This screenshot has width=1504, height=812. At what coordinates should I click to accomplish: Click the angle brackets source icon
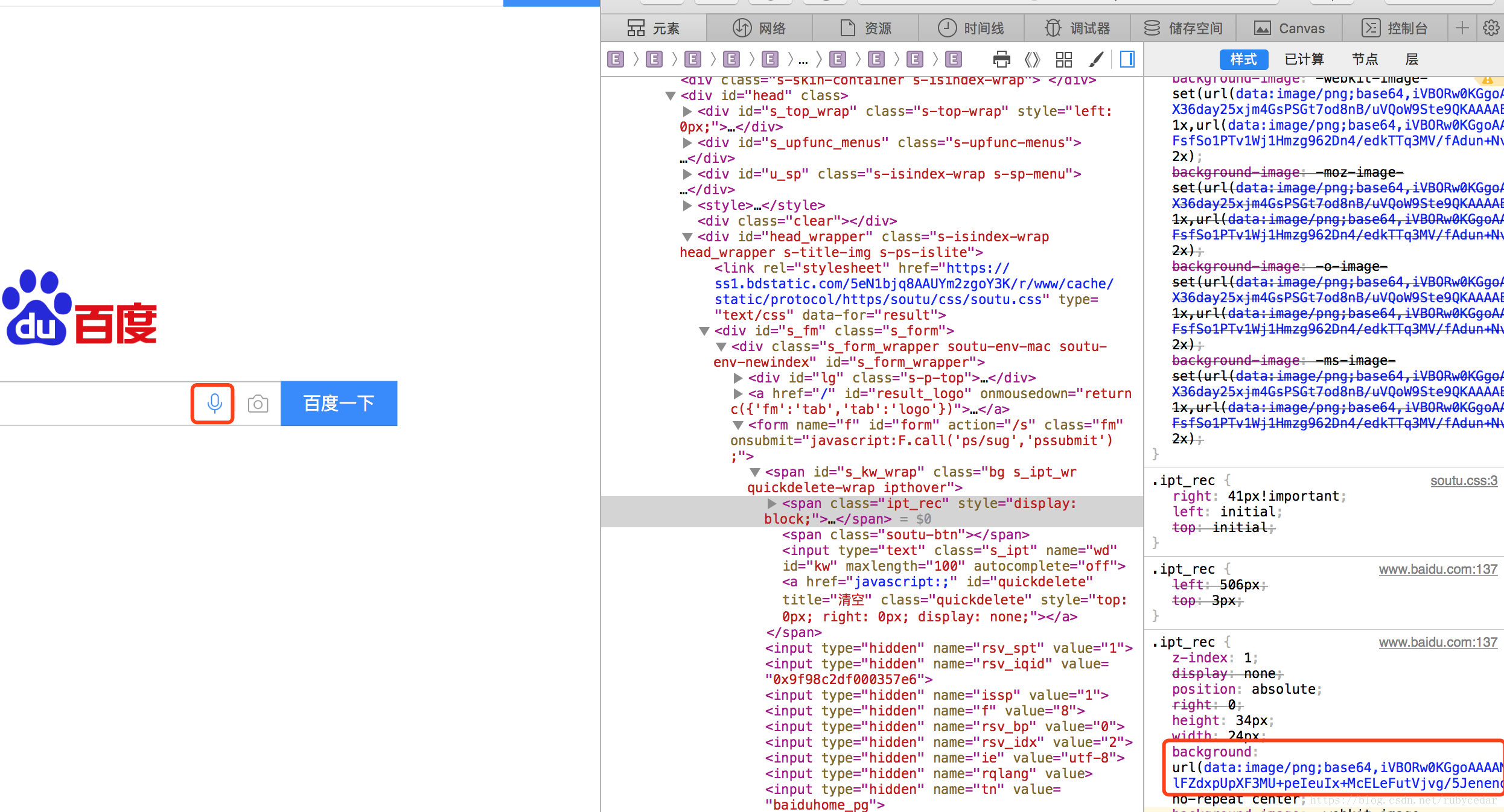pyautogui.click(x=1033, y=59)
